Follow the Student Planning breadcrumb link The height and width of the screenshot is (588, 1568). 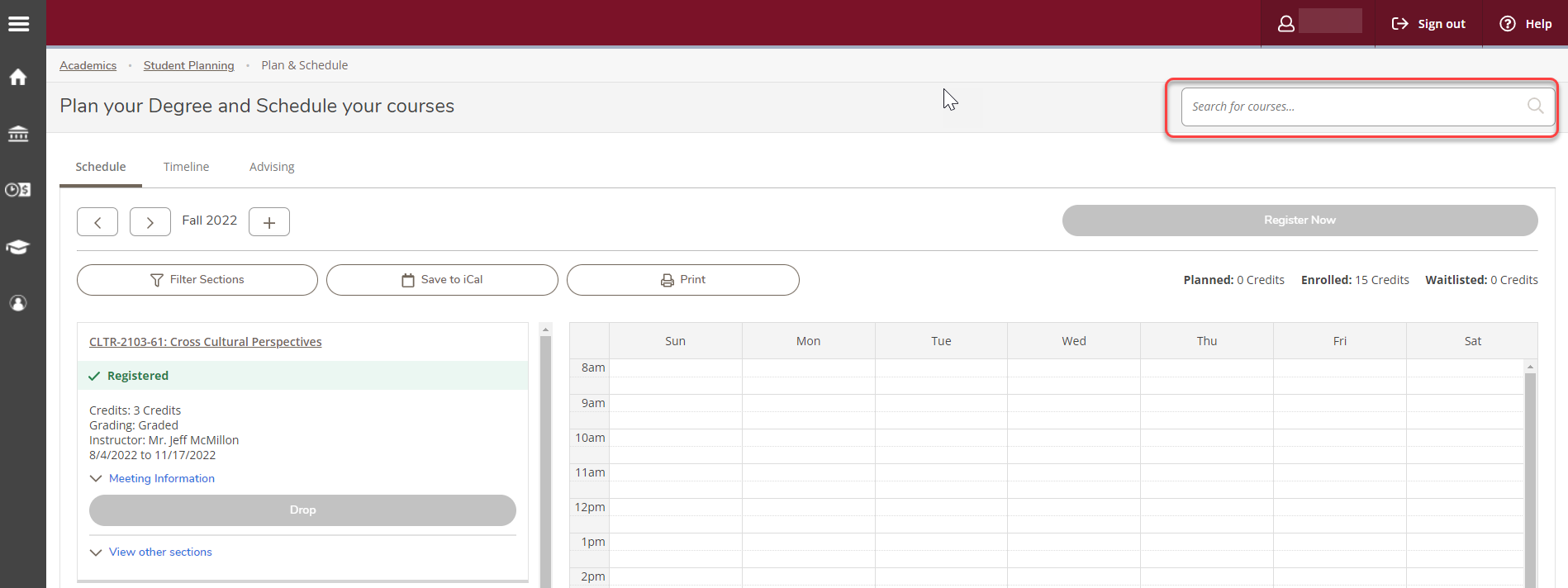pos(189,65)
